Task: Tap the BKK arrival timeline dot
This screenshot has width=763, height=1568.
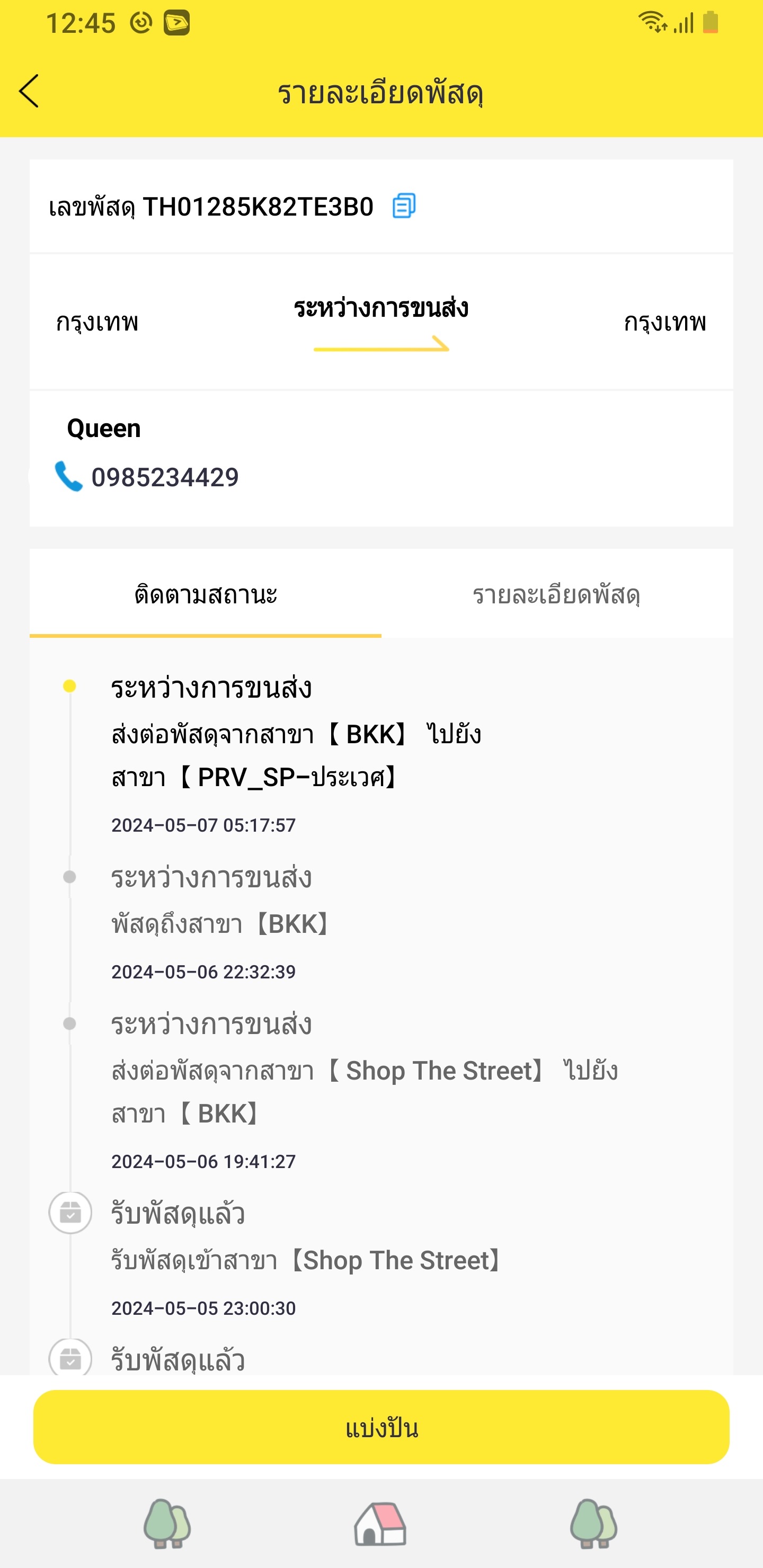Action: (69, 877)
